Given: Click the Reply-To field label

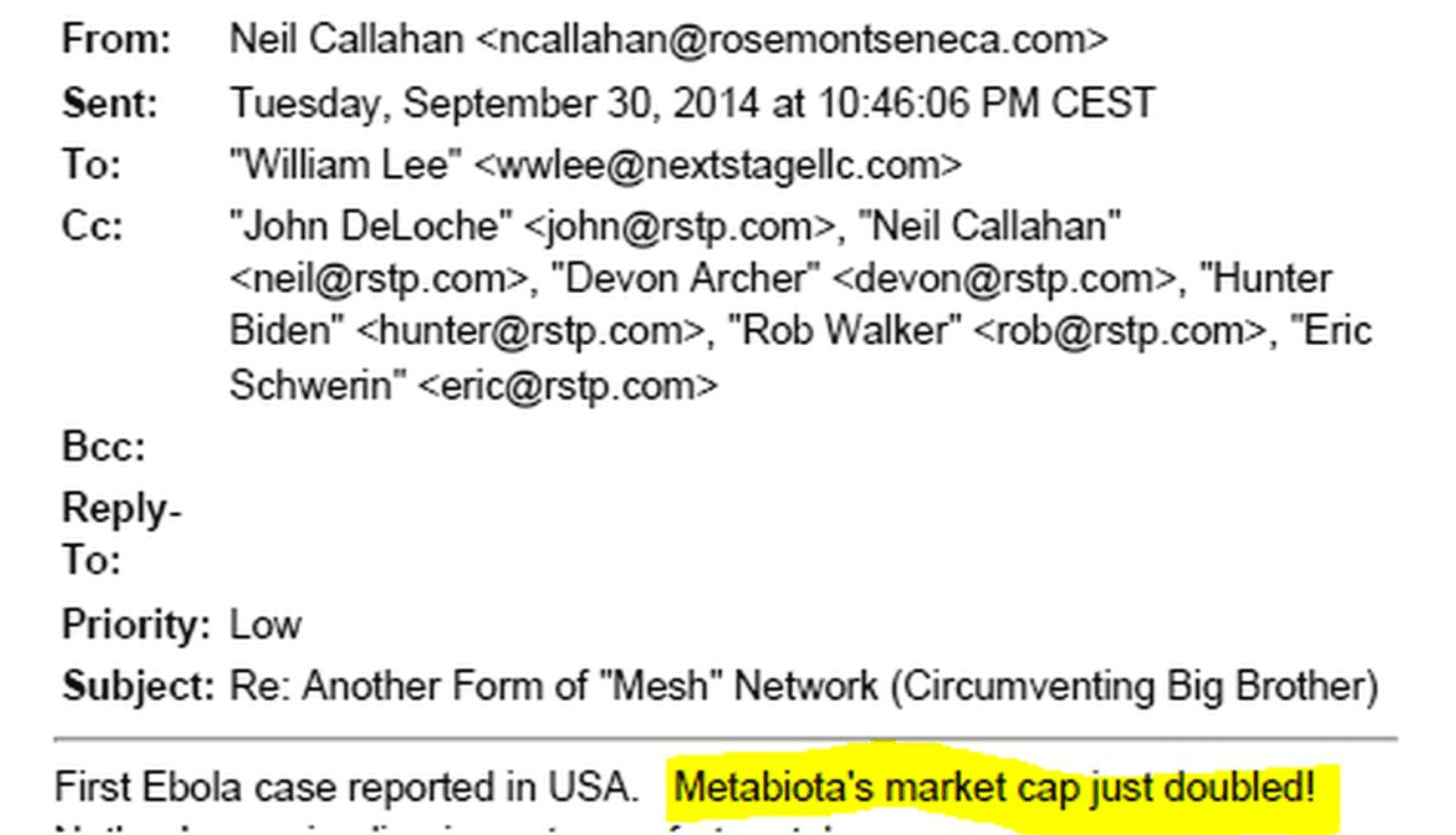Looking at the screenshot, I should 120,535.
